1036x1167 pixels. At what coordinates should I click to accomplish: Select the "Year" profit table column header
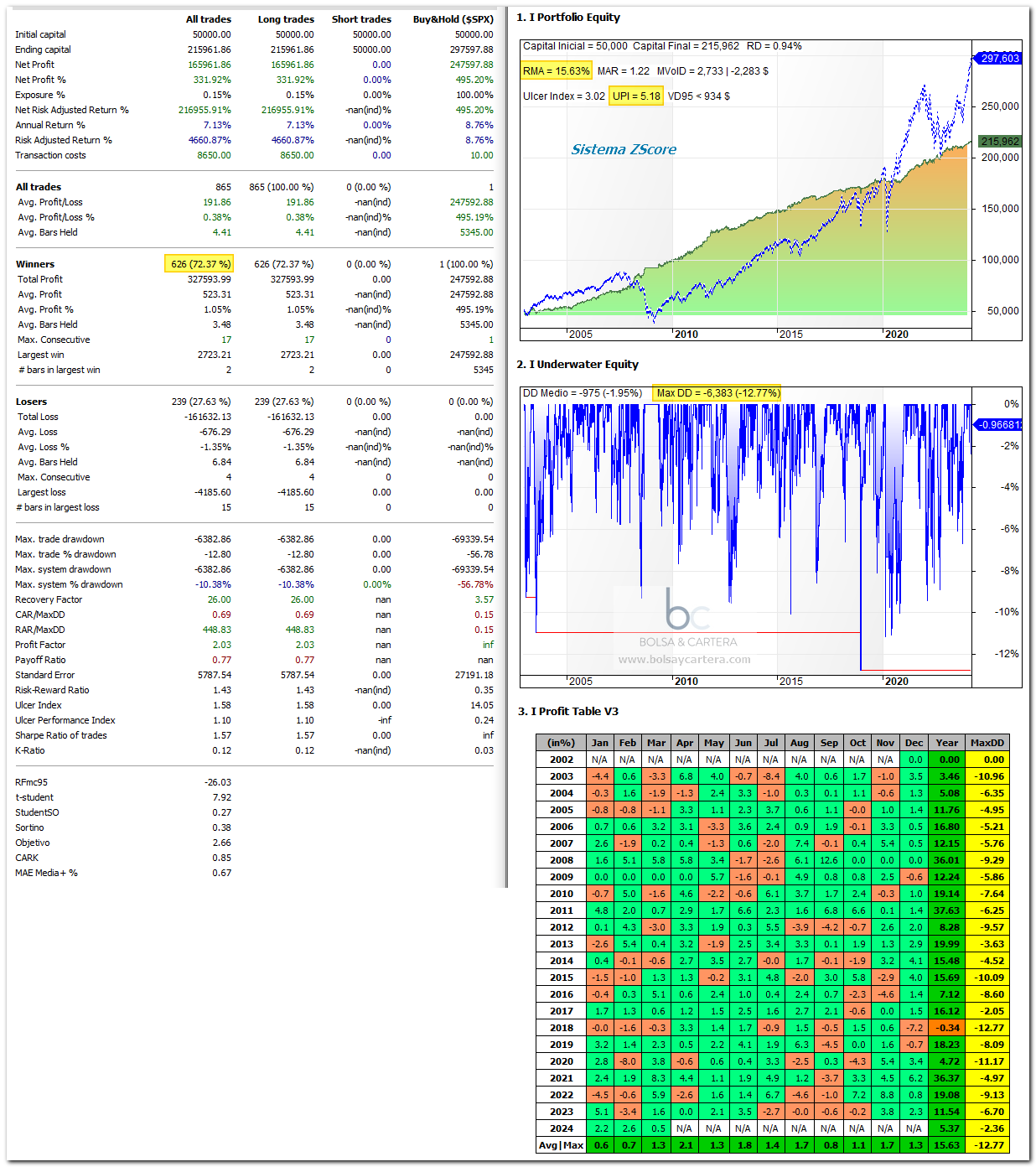pos(947,743)
